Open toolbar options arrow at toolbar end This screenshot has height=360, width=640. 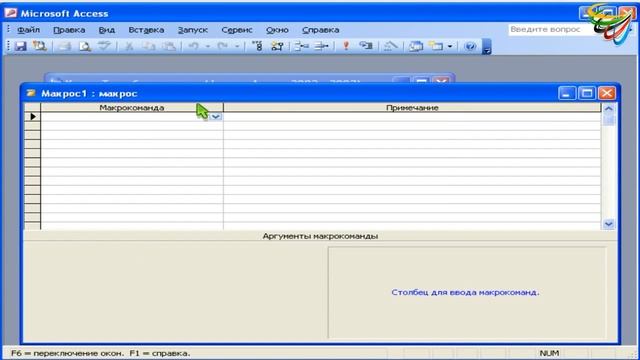[x=487, y=47]
